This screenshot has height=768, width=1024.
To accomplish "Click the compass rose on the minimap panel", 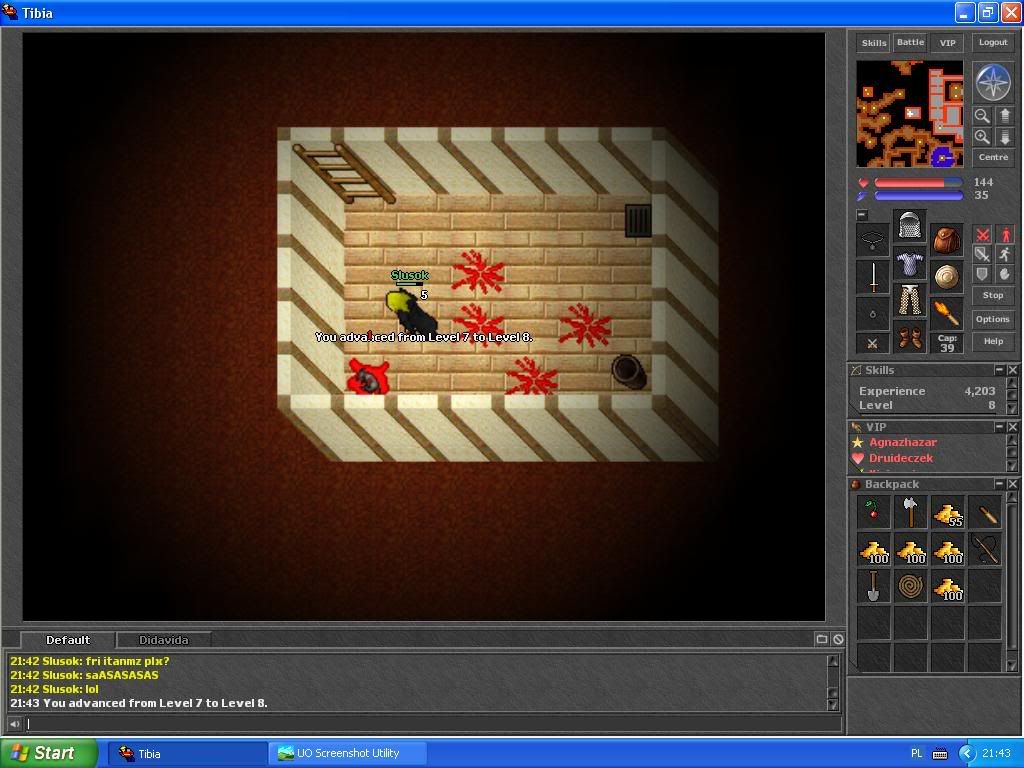I will 993,83.
